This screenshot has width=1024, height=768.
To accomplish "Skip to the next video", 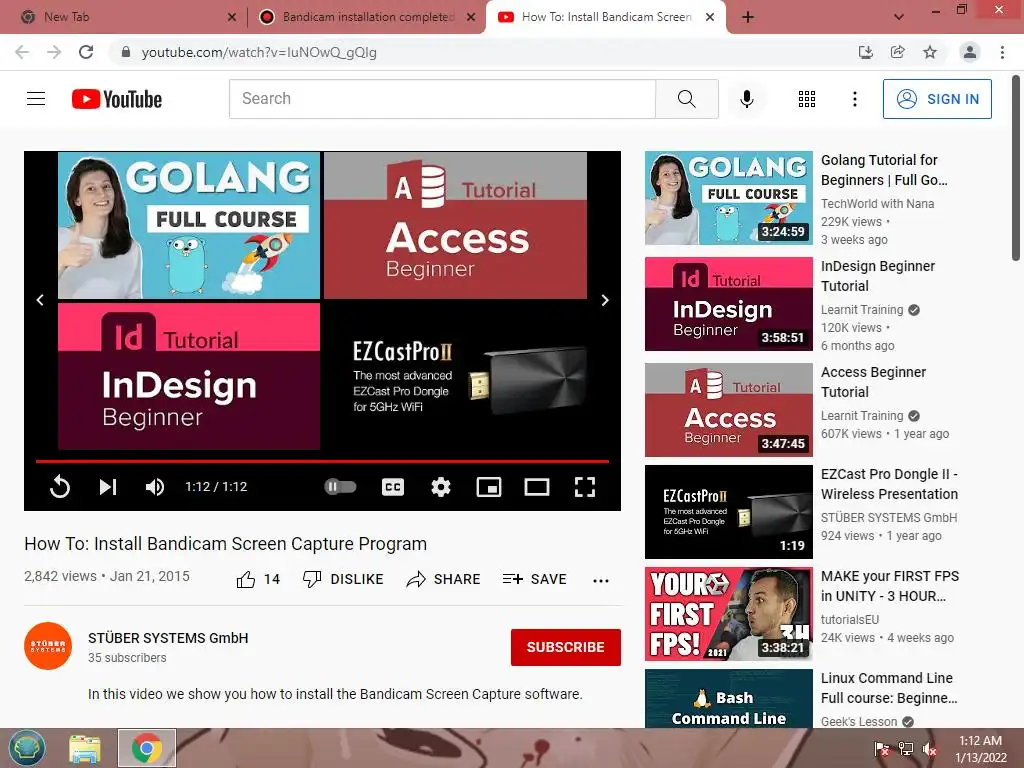I will click(x=108, y=487).
